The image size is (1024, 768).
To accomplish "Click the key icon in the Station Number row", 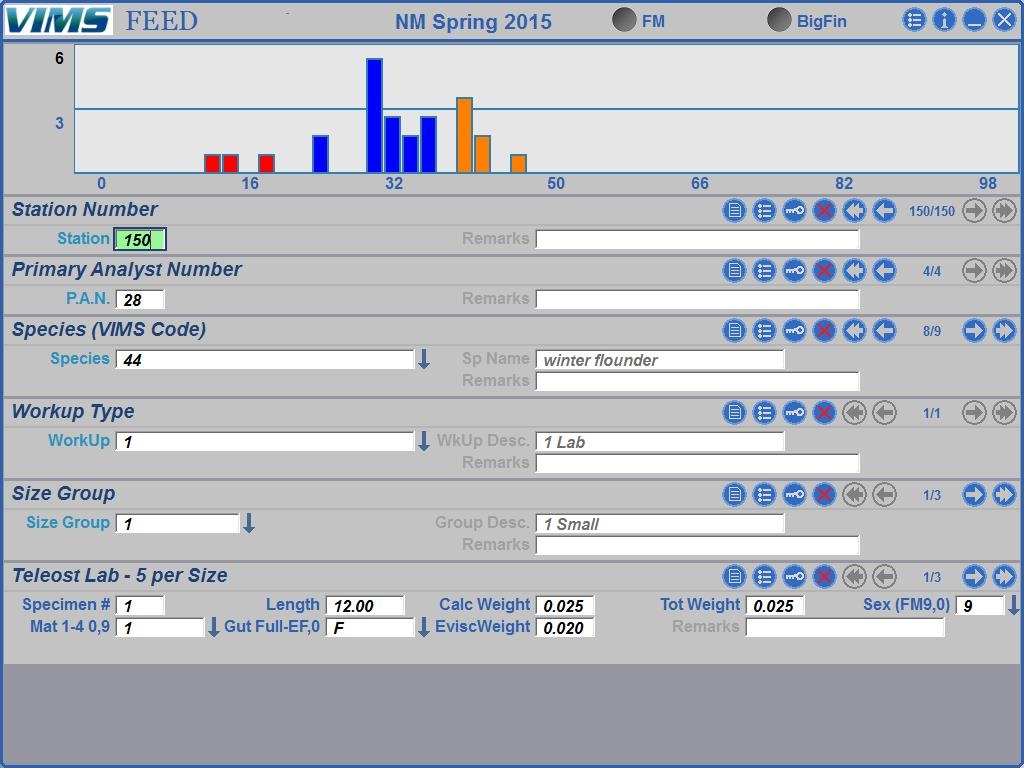I will (794, 211).
